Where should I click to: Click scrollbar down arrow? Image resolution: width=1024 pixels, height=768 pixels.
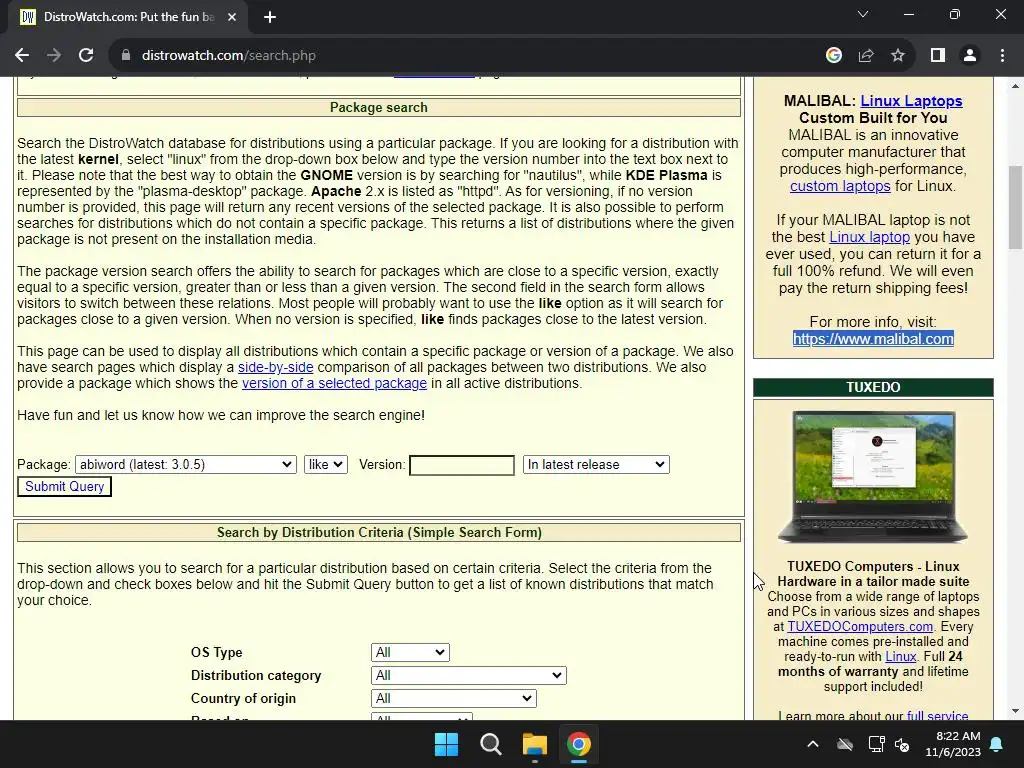tap(1015, 711)
